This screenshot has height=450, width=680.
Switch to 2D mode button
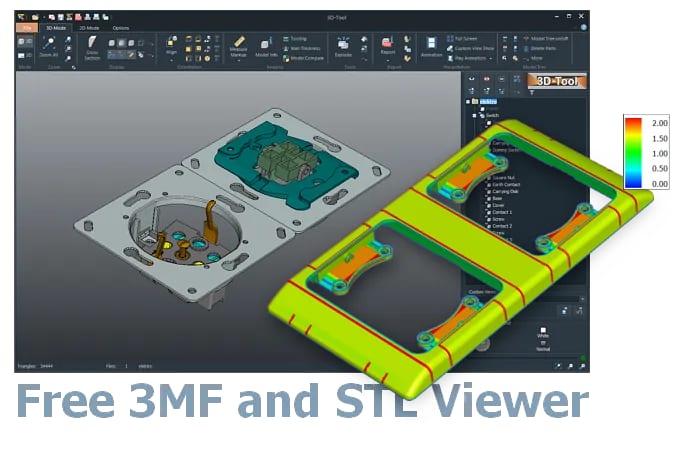tap(25, 55)
